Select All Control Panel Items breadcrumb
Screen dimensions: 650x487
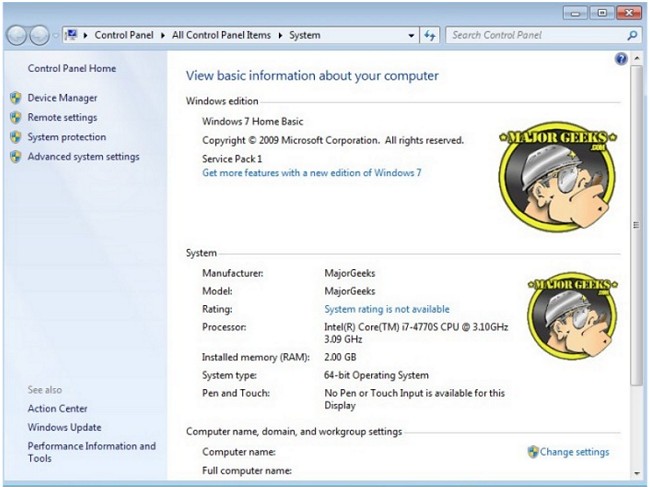(221, 35)
